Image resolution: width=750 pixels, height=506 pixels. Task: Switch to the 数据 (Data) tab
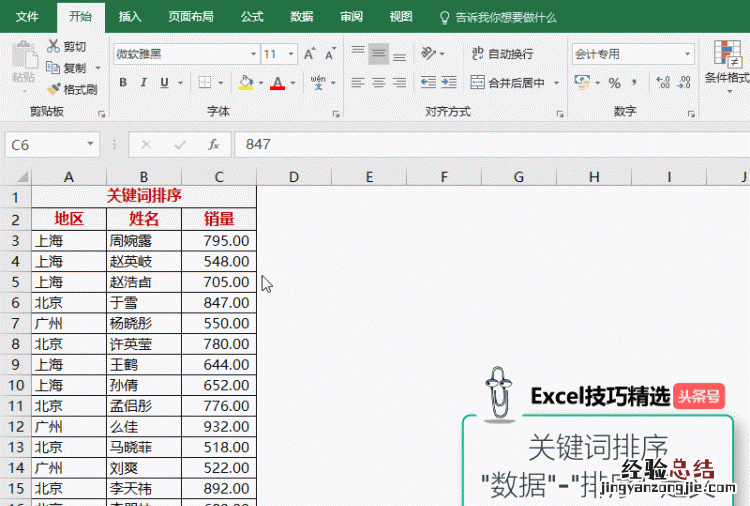tap(301, 17)
